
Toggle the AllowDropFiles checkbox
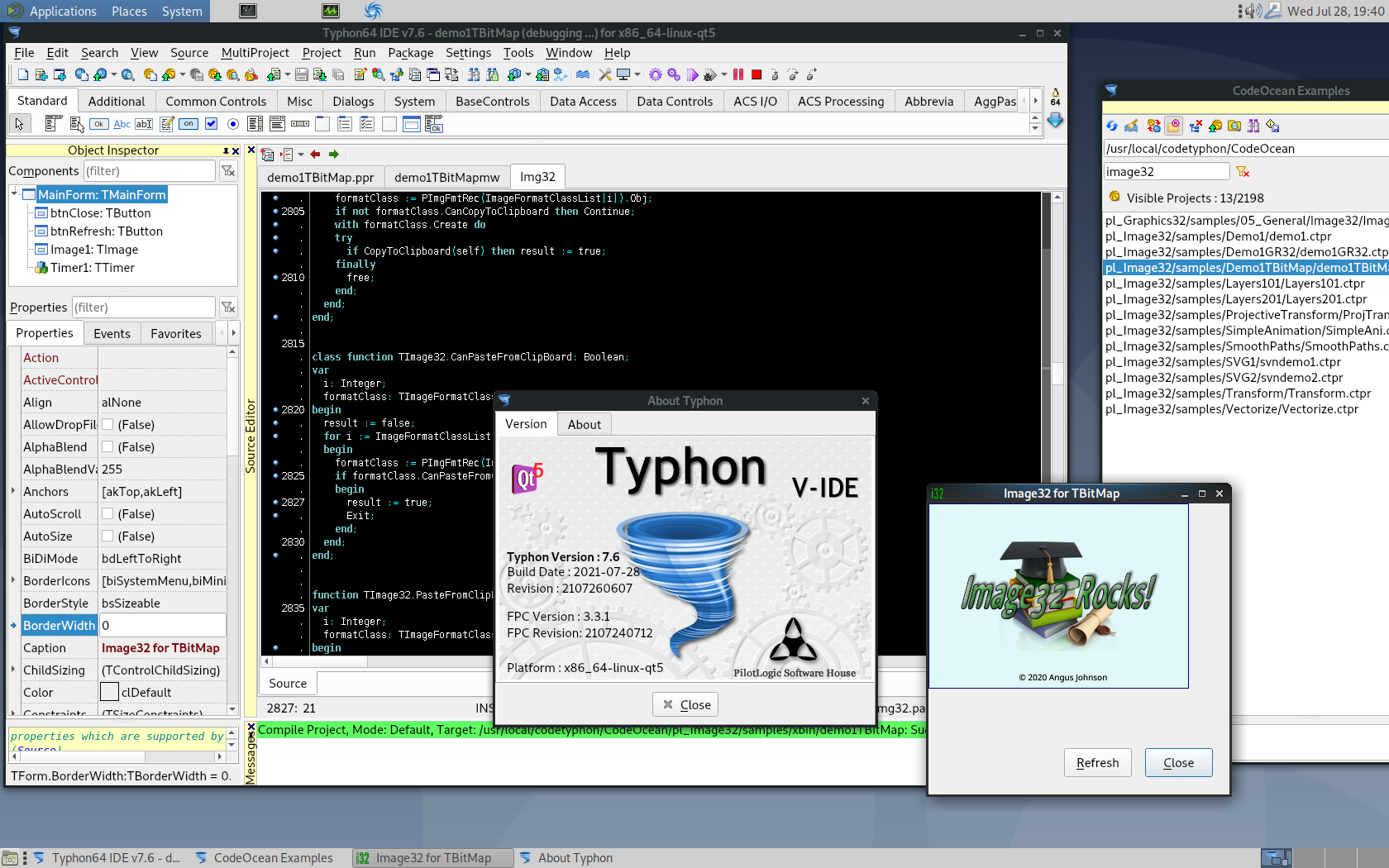click(x=107, y=425)
